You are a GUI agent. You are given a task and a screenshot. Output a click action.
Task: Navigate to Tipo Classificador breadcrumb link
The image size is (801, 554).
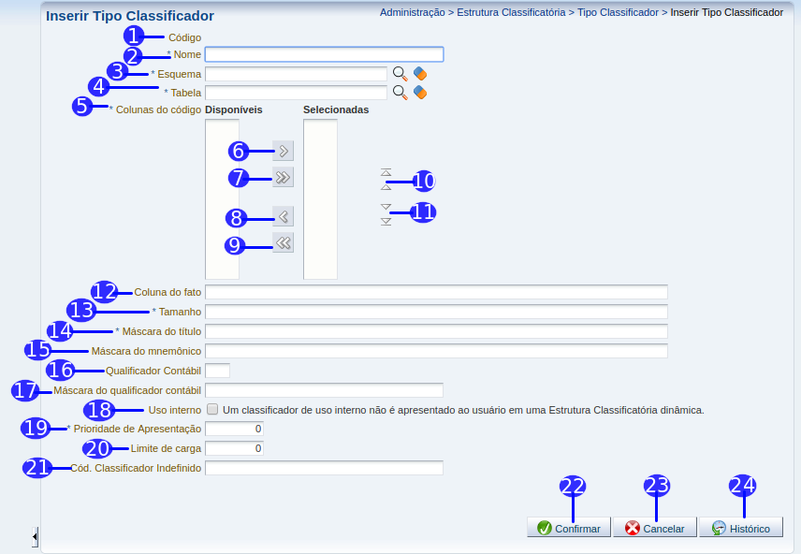coord(617,13)
